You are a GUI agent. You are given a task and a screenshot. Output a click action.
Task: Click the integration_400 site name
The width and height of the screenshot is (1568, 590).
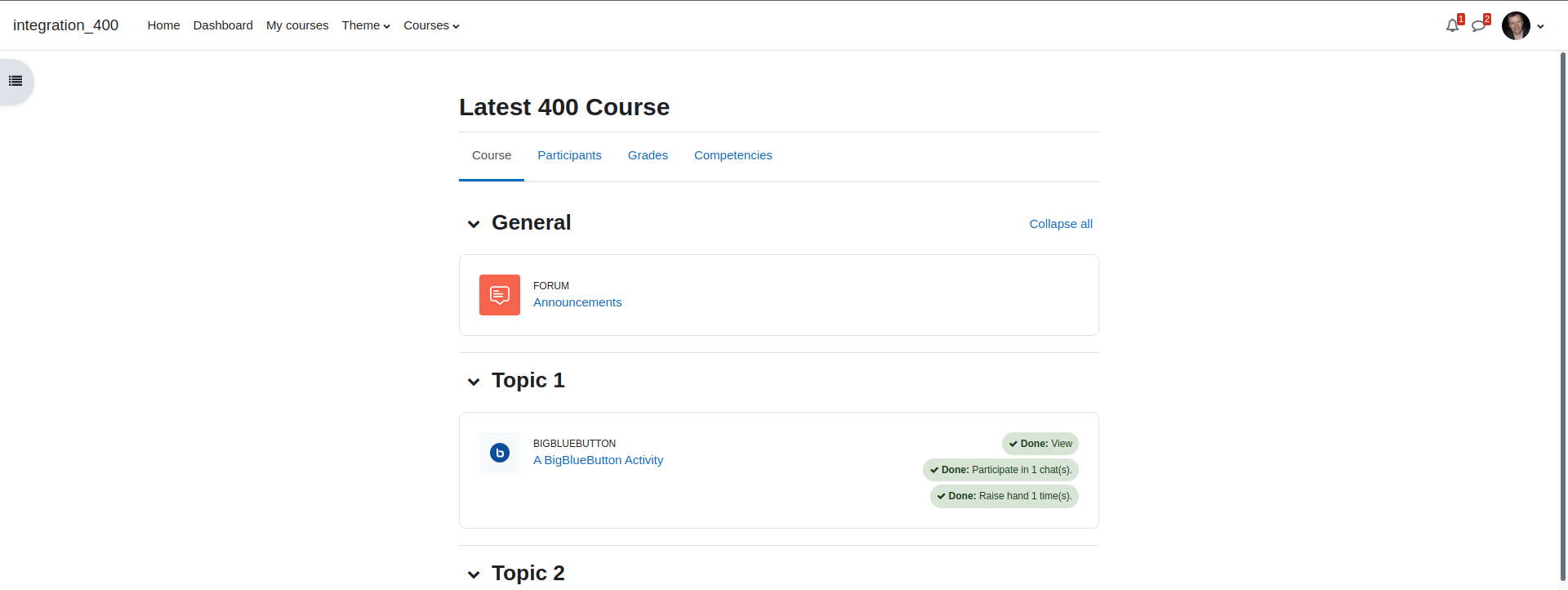click(66, 25)
